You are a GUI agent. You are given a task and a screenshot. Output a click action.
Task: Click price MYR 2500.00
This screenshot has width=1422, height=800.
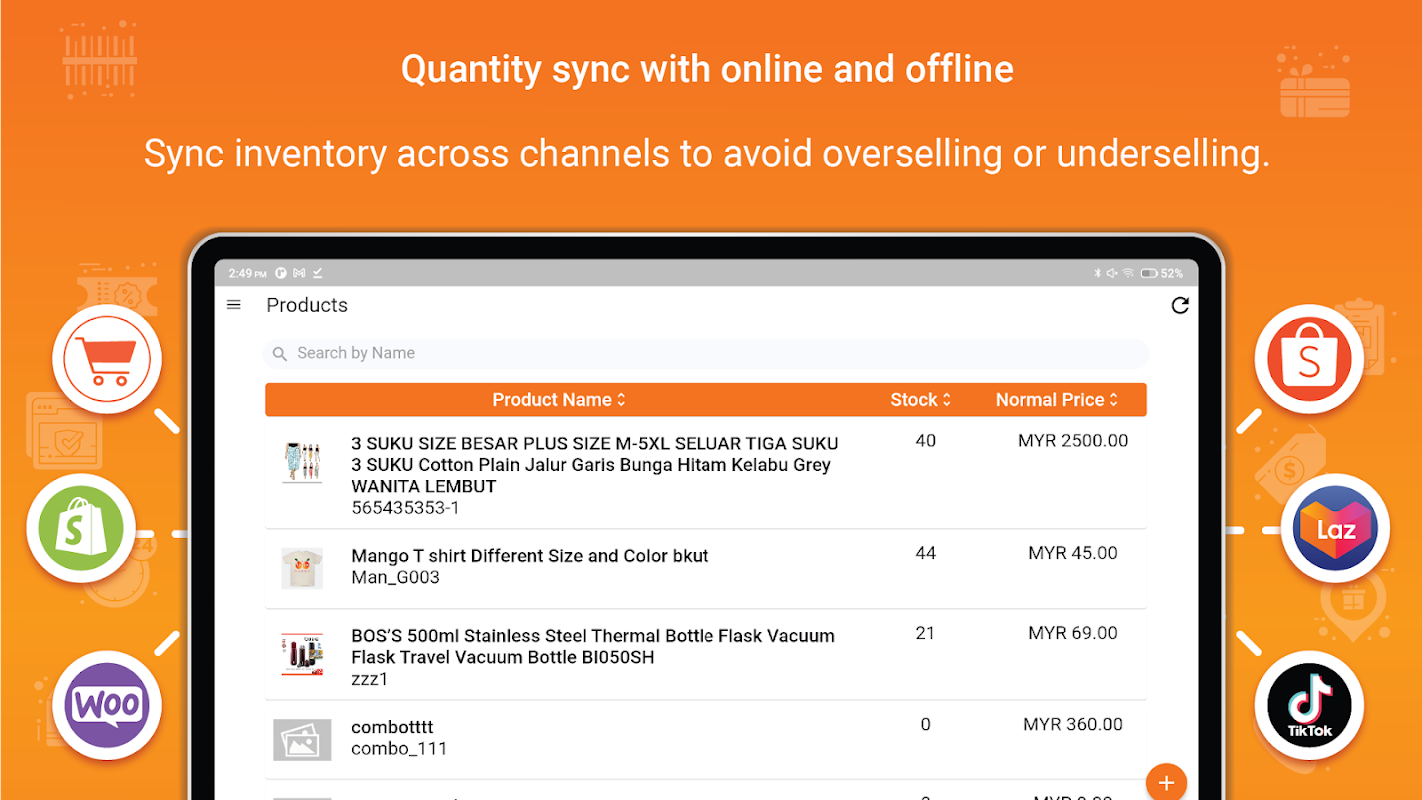click(x=1073, y=441)
